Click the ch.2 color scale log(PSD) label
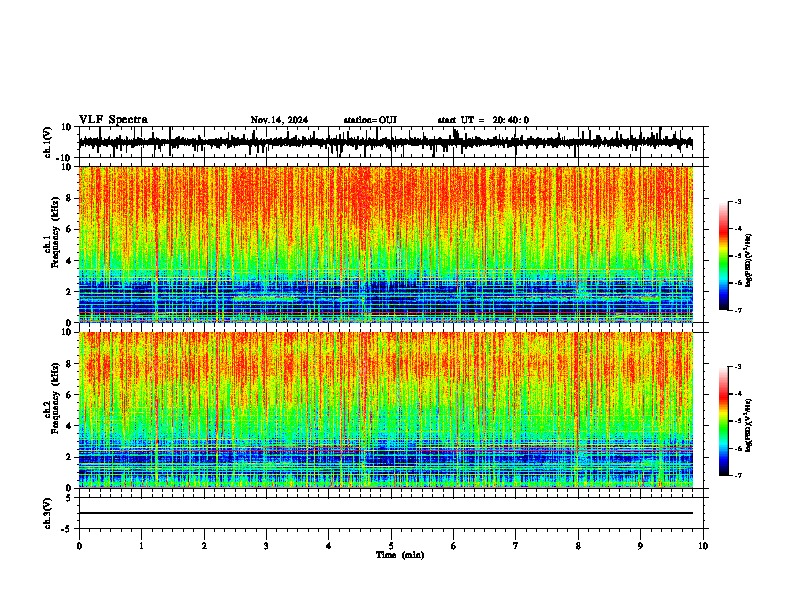 pyautogui.click(x=748, y=425)
